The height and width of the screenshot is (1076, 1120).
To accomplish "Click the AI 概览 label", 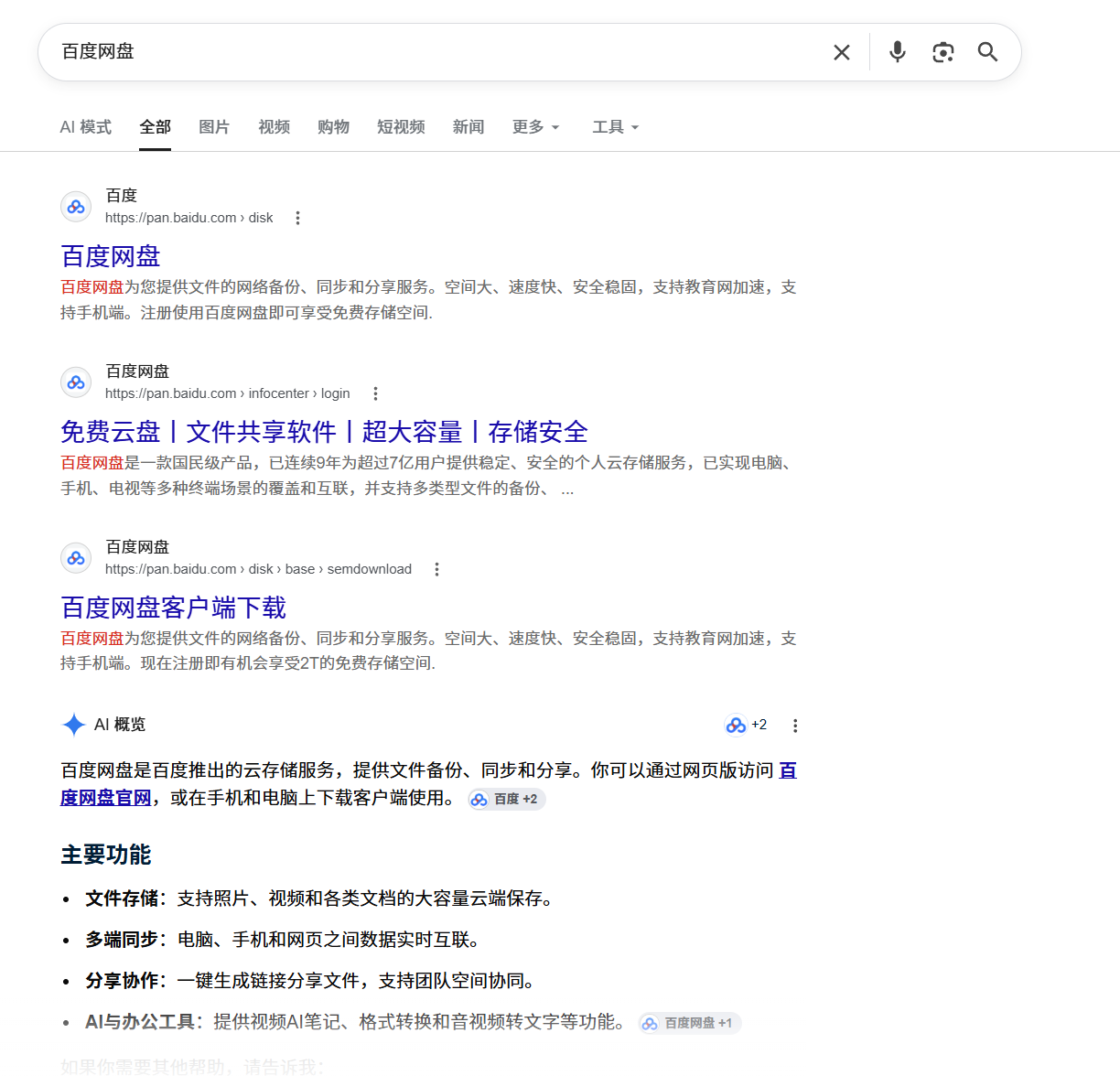I will [120, 725].
